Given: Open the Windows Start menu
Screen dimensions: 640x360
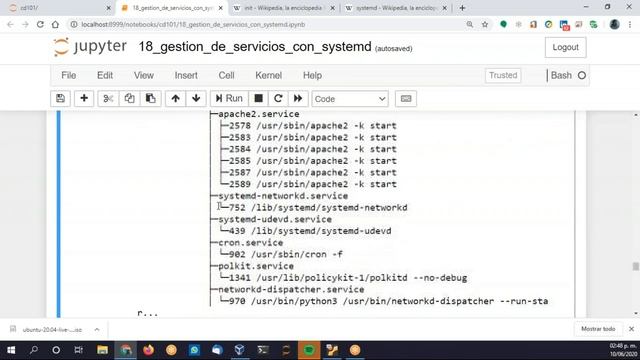Looking at the screenshot, I should tap(11, 350).
